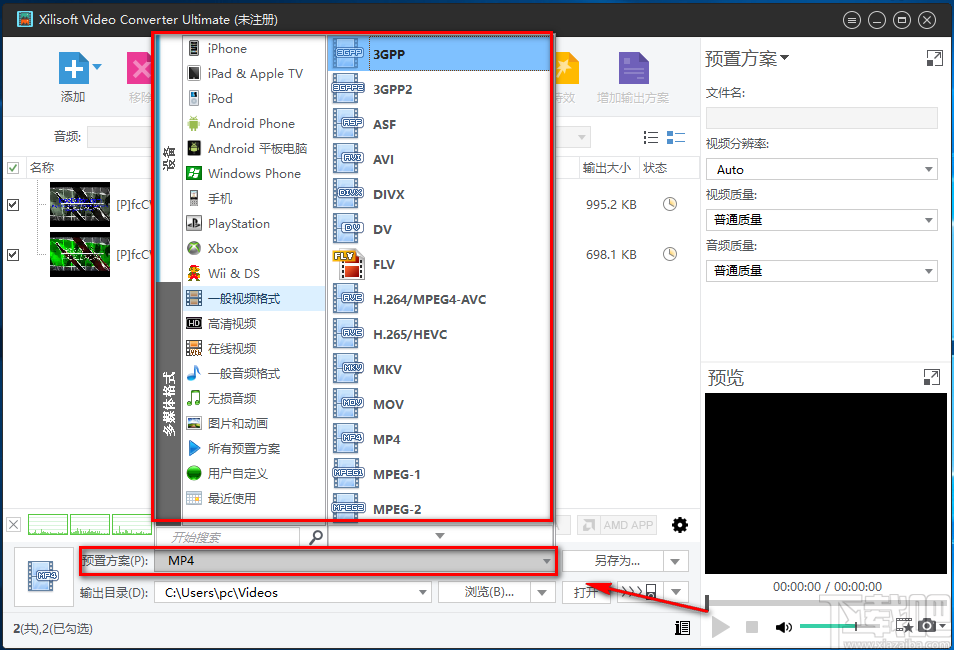
Task: Take a snapshot with camera icon
Action: [927, 626]
